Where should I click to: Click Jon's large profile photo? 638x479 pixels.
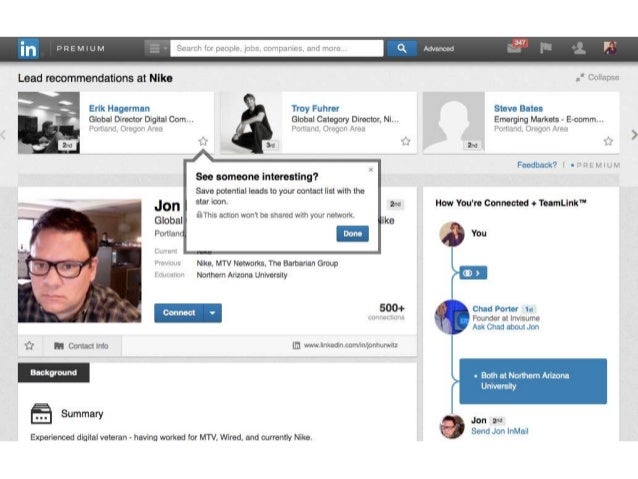pyautogui.click(x=79, y=261)
